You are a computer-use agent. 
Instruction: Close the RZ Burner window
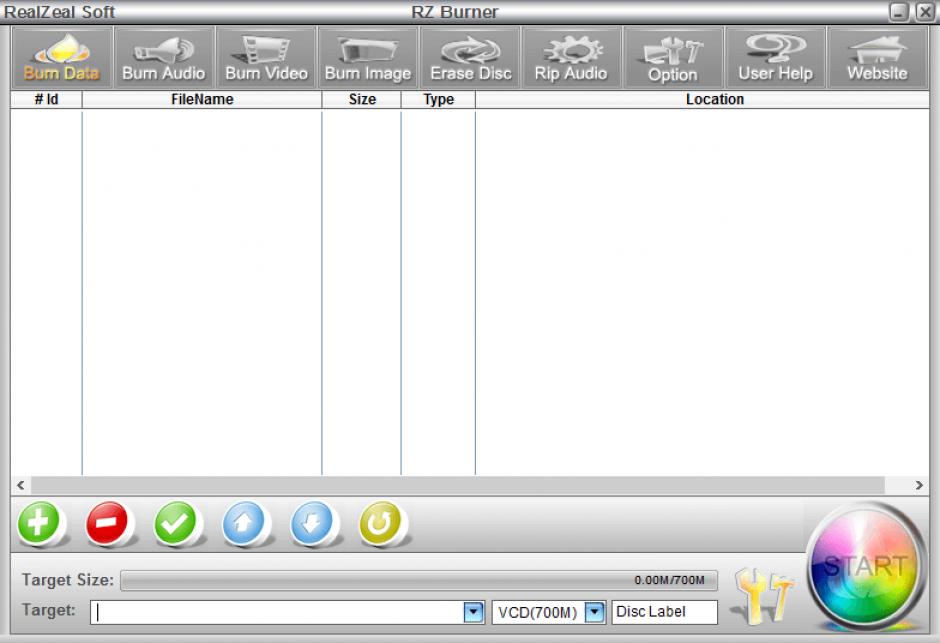(x=926, y=11)
